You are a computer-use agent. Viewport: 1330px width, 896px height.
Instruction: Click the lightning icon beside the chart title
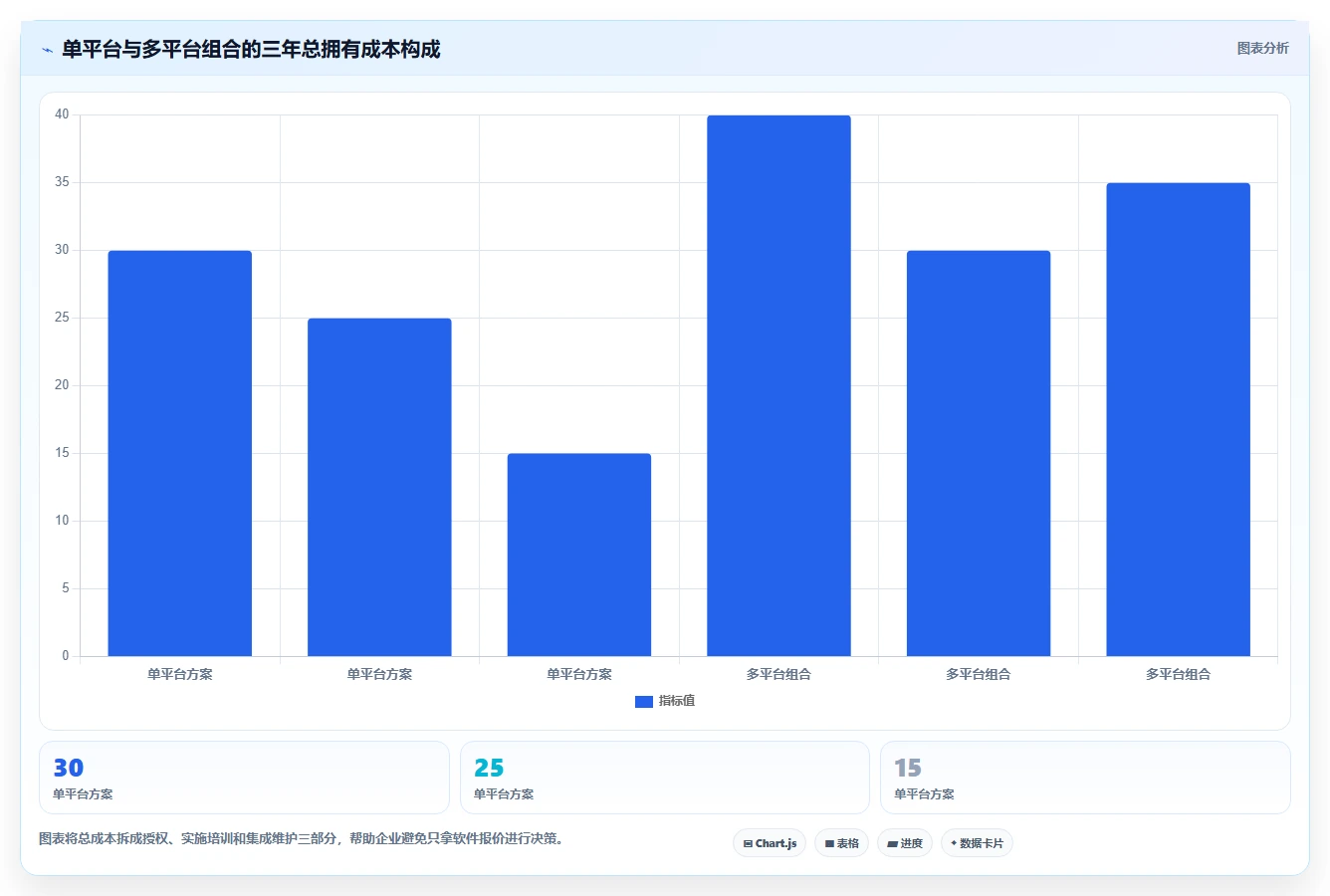[47, 50]
